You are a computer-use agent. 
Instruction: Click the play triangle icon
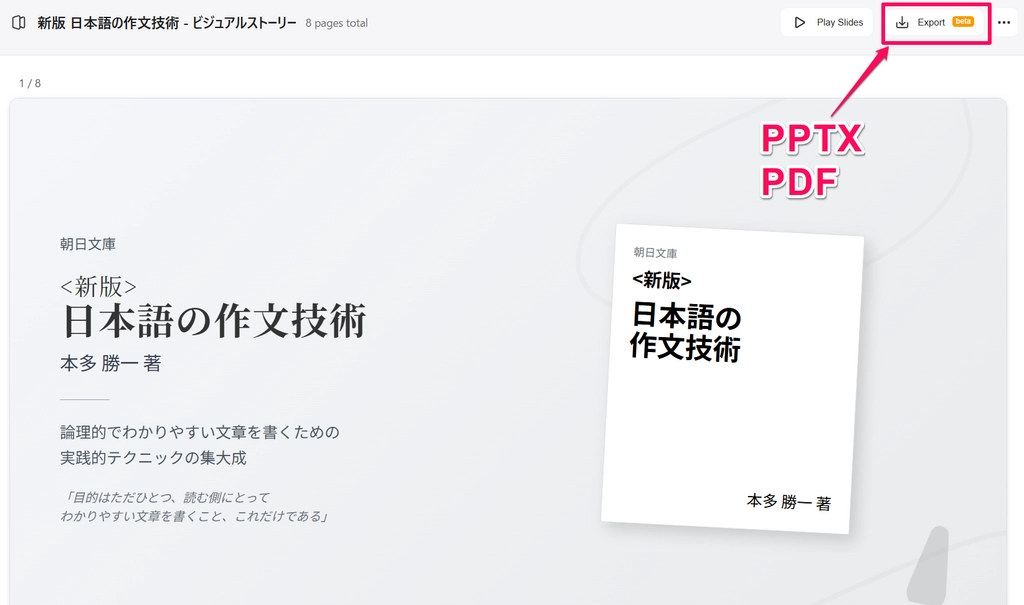(x=799, y=22)
